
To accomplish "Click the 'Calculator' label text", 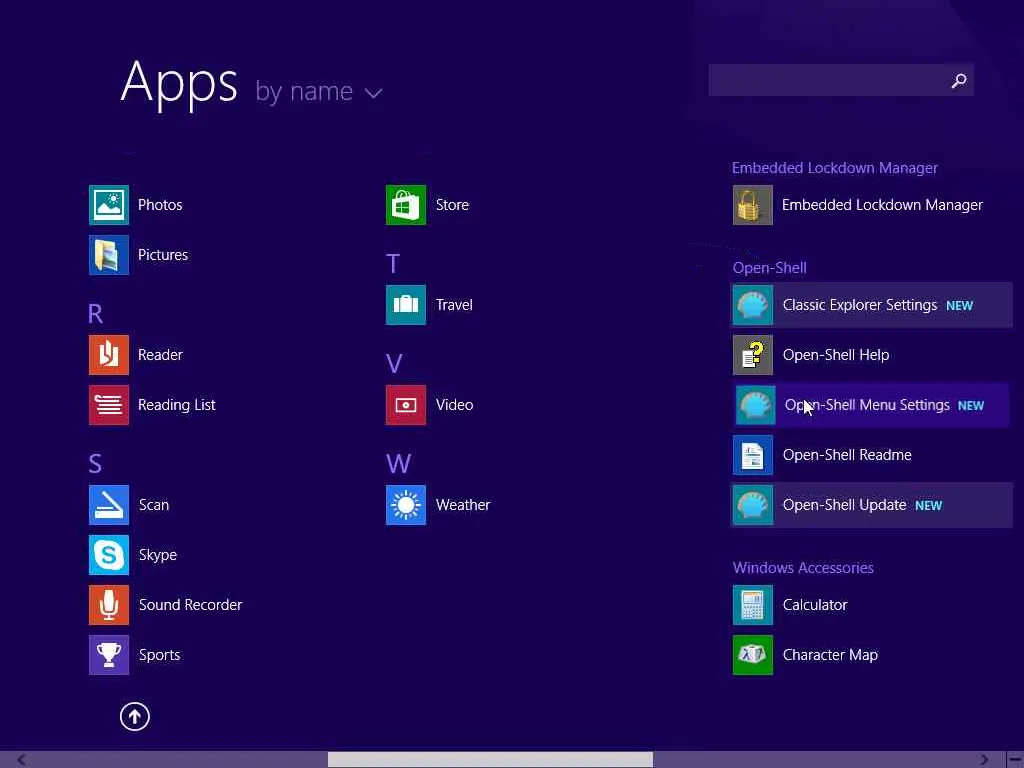I will pyautogui.click(x=815, y=605).
